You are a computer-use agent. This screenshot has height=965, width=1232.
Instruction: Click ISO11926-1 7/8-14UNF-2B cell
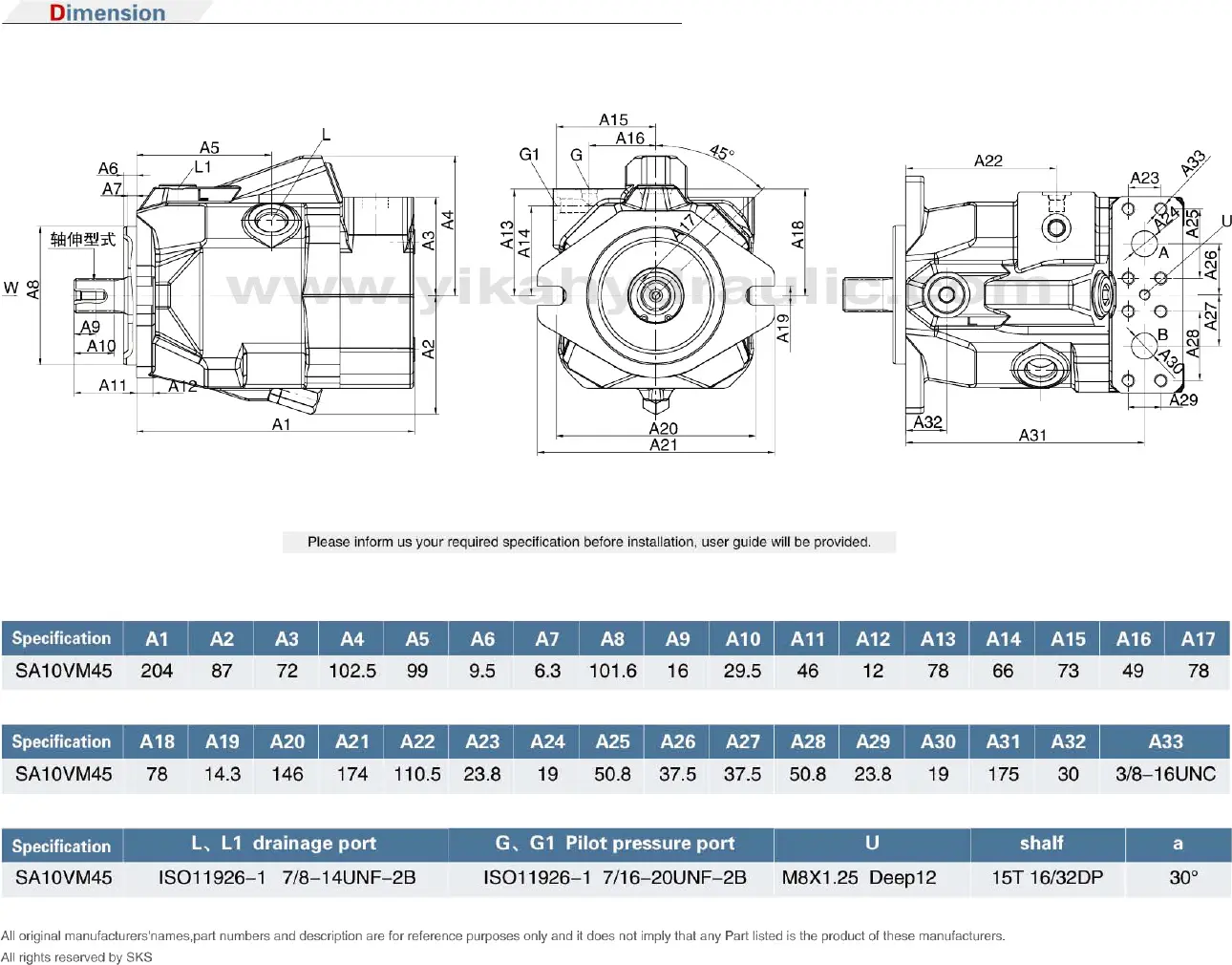287,877
